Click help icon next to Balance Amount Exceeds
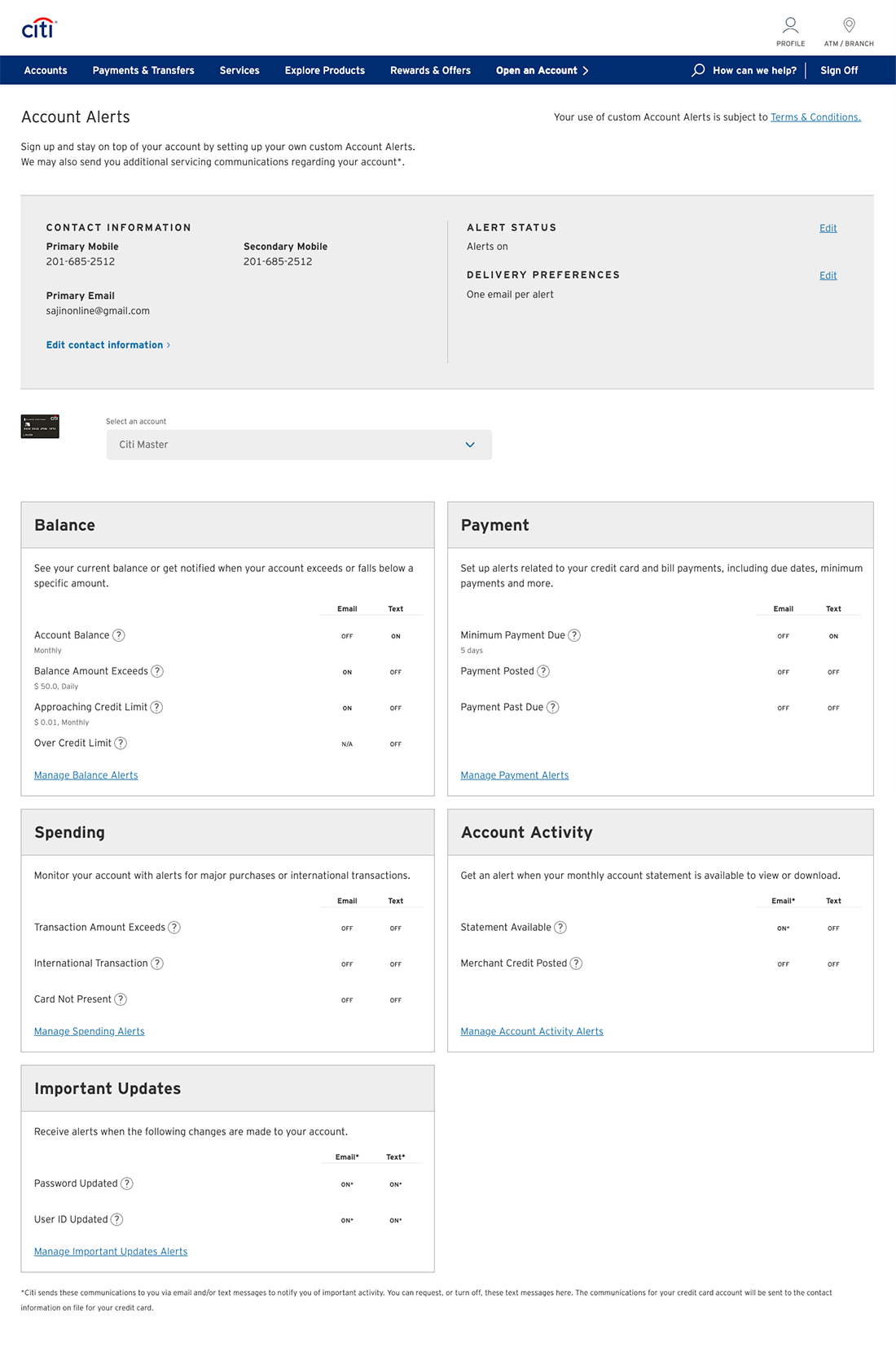Screen dimensions: 896x1352 [x=157, y=671]
